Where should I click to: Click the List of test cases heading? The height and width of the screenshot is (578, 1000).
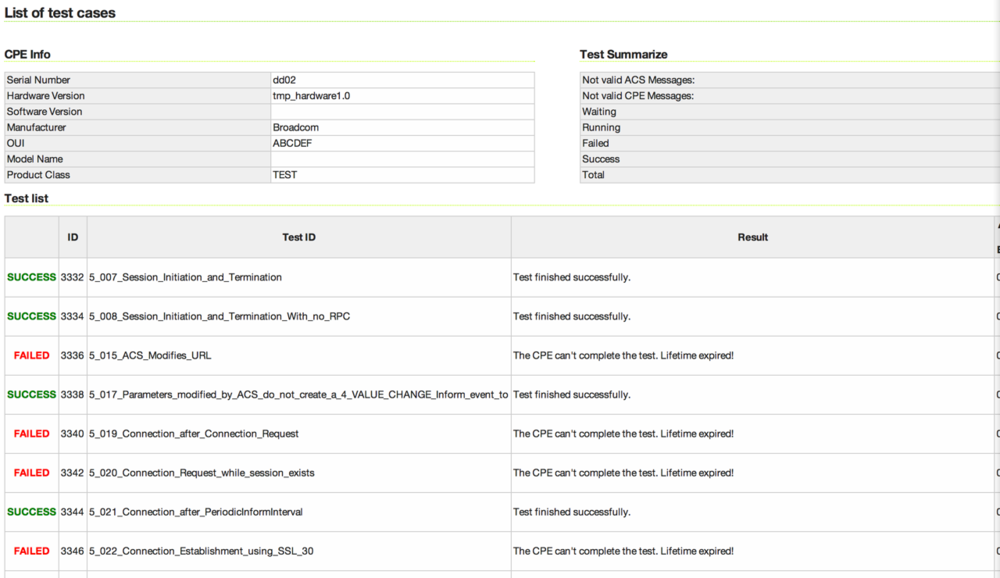coord(60,13)
